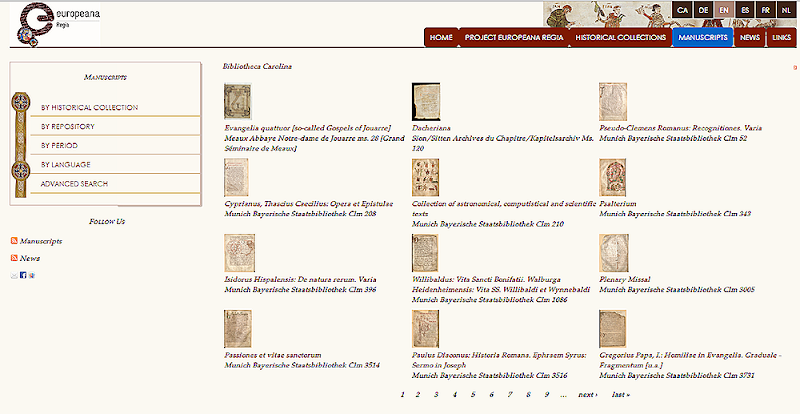The width and height of the screenshot is (800, 414).
Task: Open Cyprianus Opera et Epistulae thumbnail
Action: [x=236, y=177]
